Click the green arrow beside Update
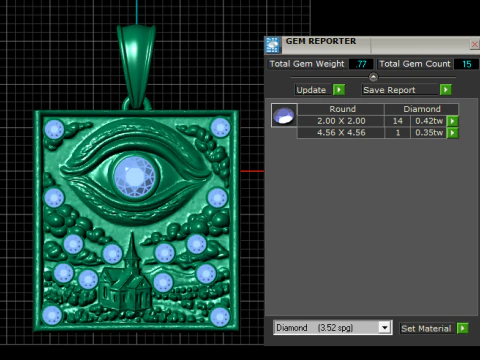Screen dimensions: 480x360 click(x=339, y=90)
